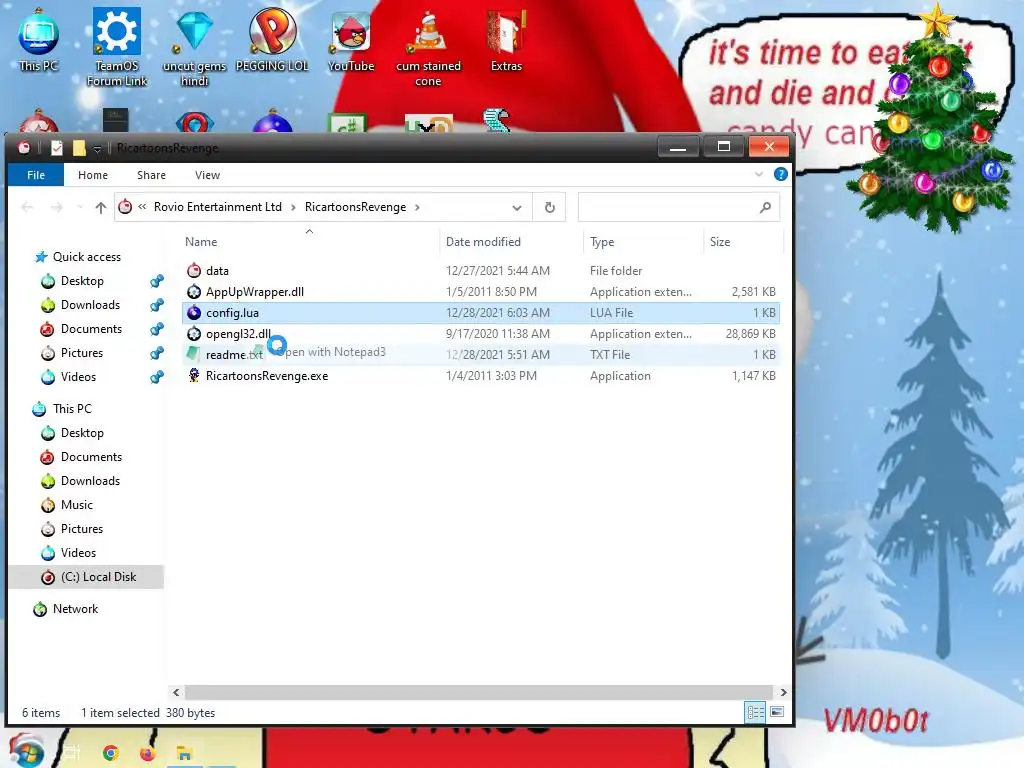Click the New folder quick access toolbar icon
The height and width of the screenshot is (768, 1024).
(79, 148)
